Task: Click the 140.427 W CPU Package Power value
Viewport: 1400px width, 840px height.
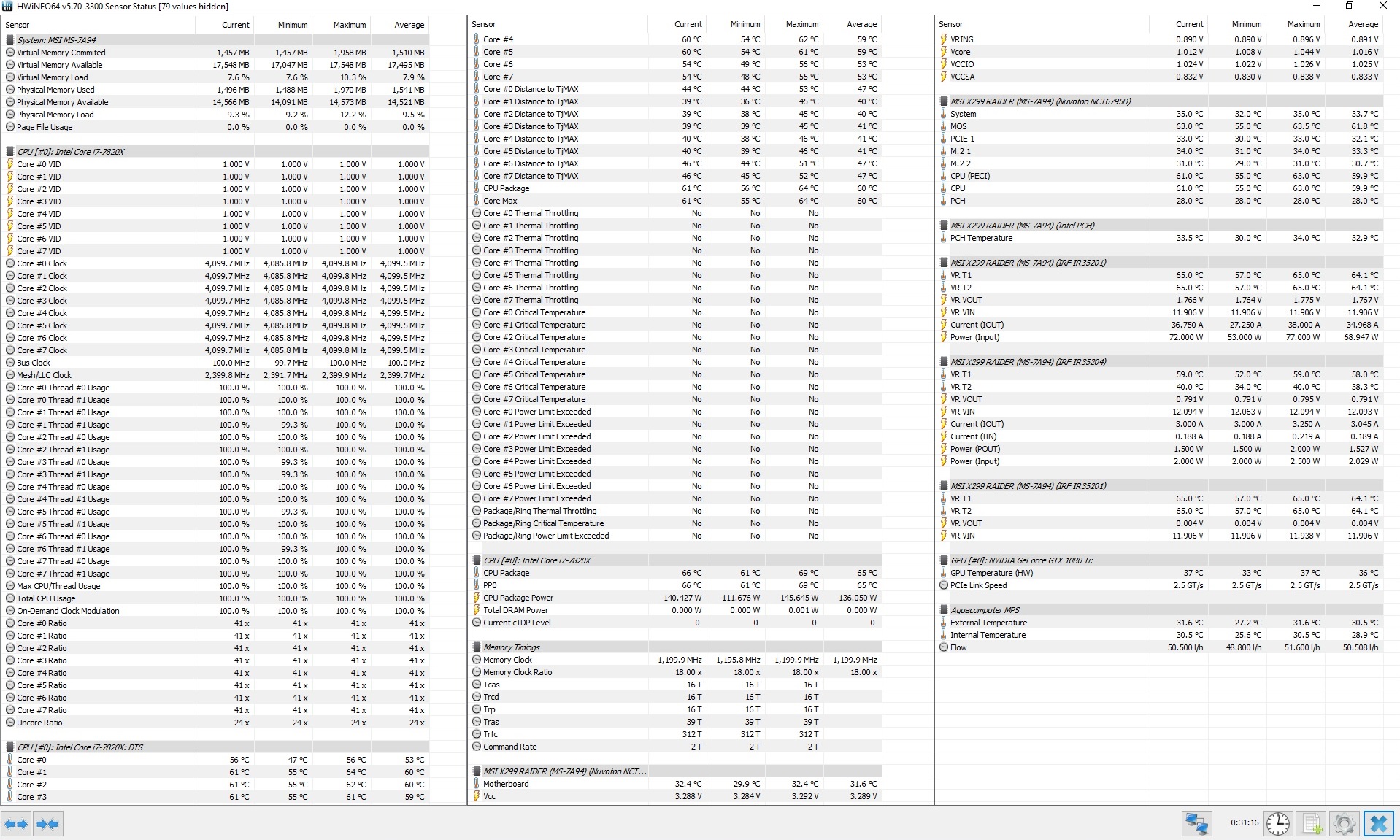Action: pos(681,598)
